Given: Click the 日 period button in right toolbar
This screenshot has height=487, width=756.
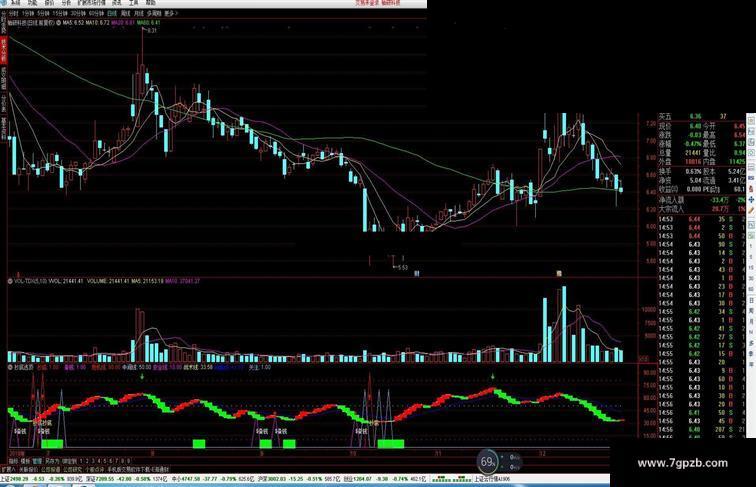Looking at the screenshot, I should coord(751,300).
